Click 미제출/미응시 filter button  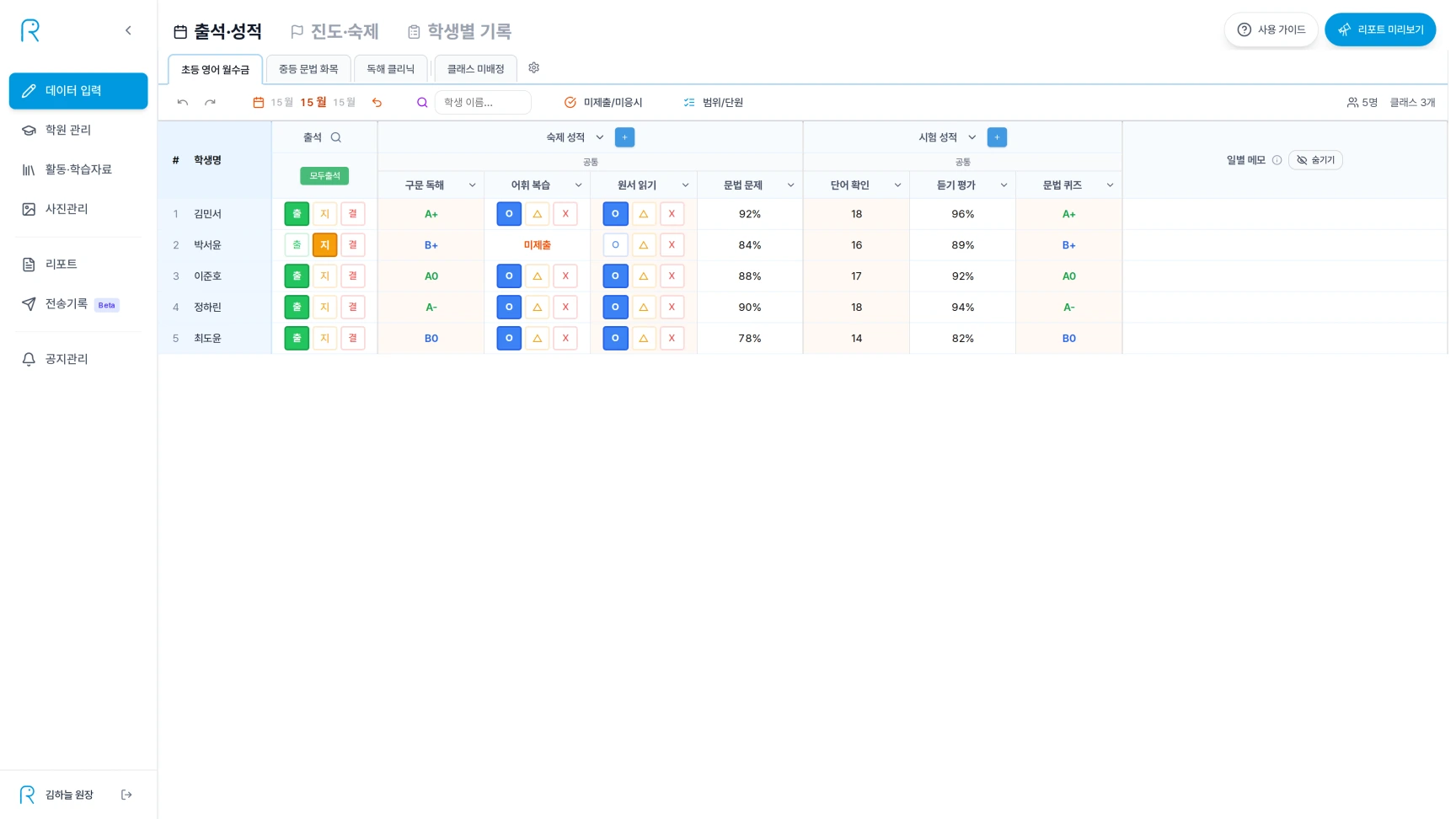tap(603, 103)
